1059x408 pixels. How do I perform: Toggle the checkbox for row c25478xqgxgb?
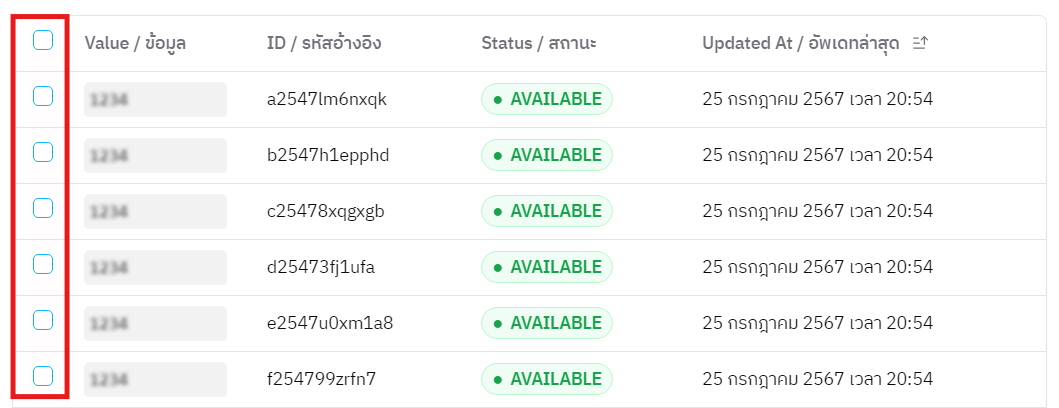tap(43, 208)
